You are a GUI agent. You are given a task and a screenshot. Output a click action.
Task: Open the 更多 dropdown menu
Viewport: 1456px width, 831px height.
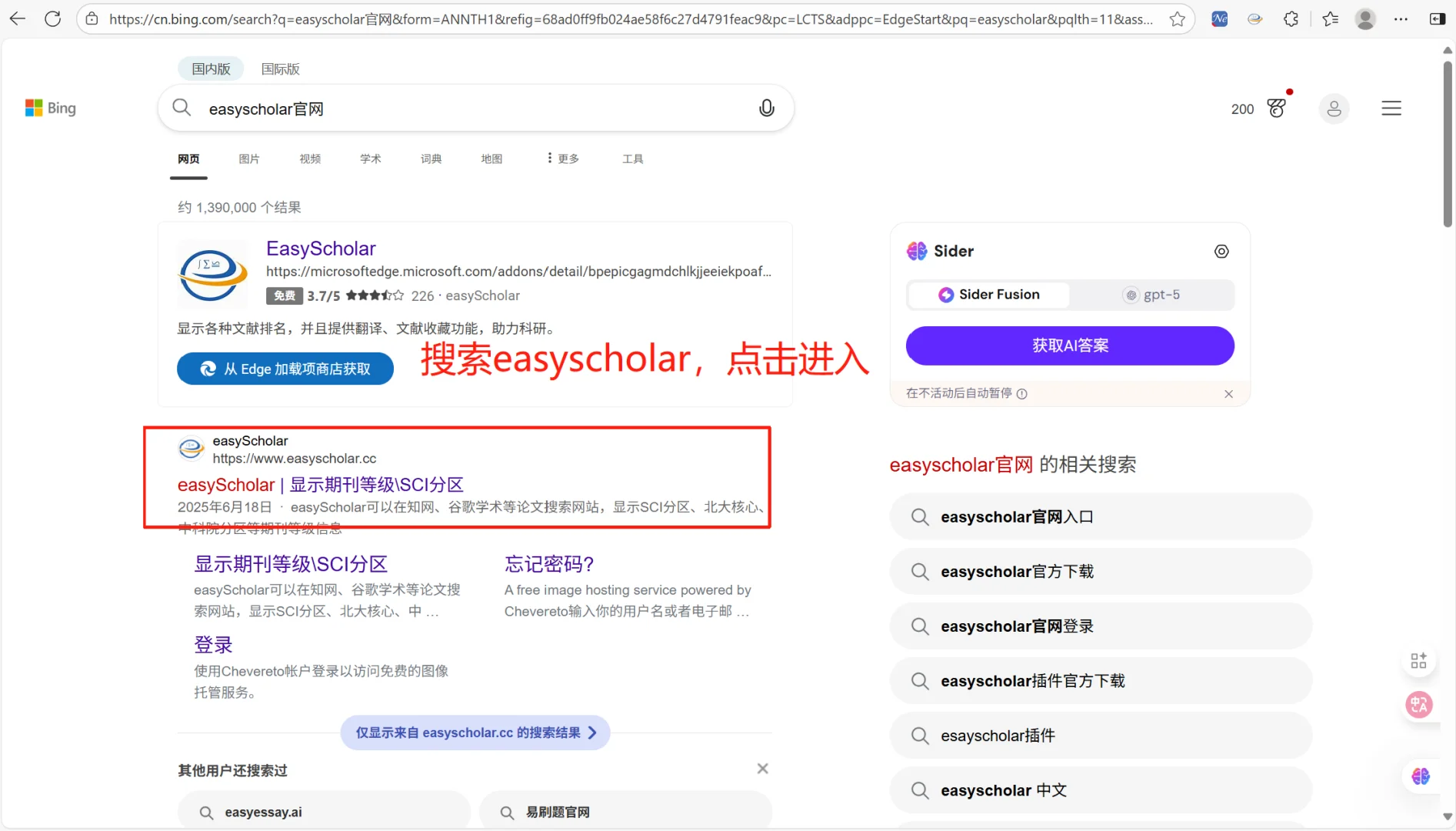(561, 159)
